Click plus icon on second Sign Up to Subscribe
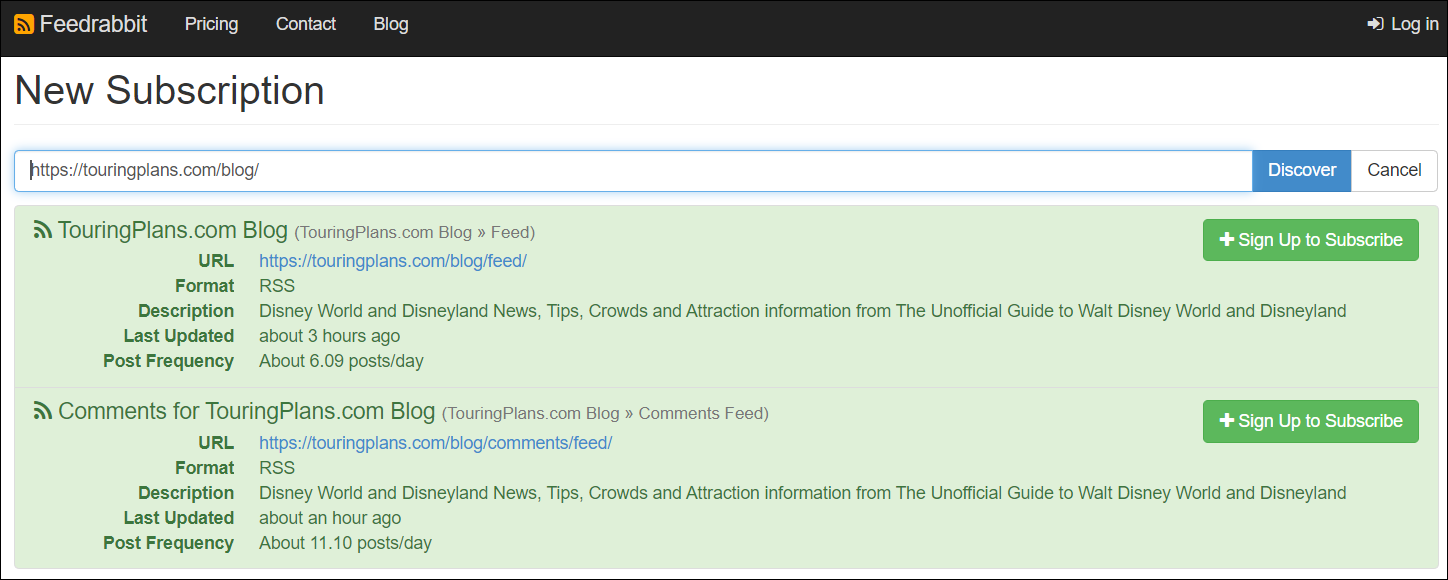Screen dimensions: 1448x580 click(1227, 421)
